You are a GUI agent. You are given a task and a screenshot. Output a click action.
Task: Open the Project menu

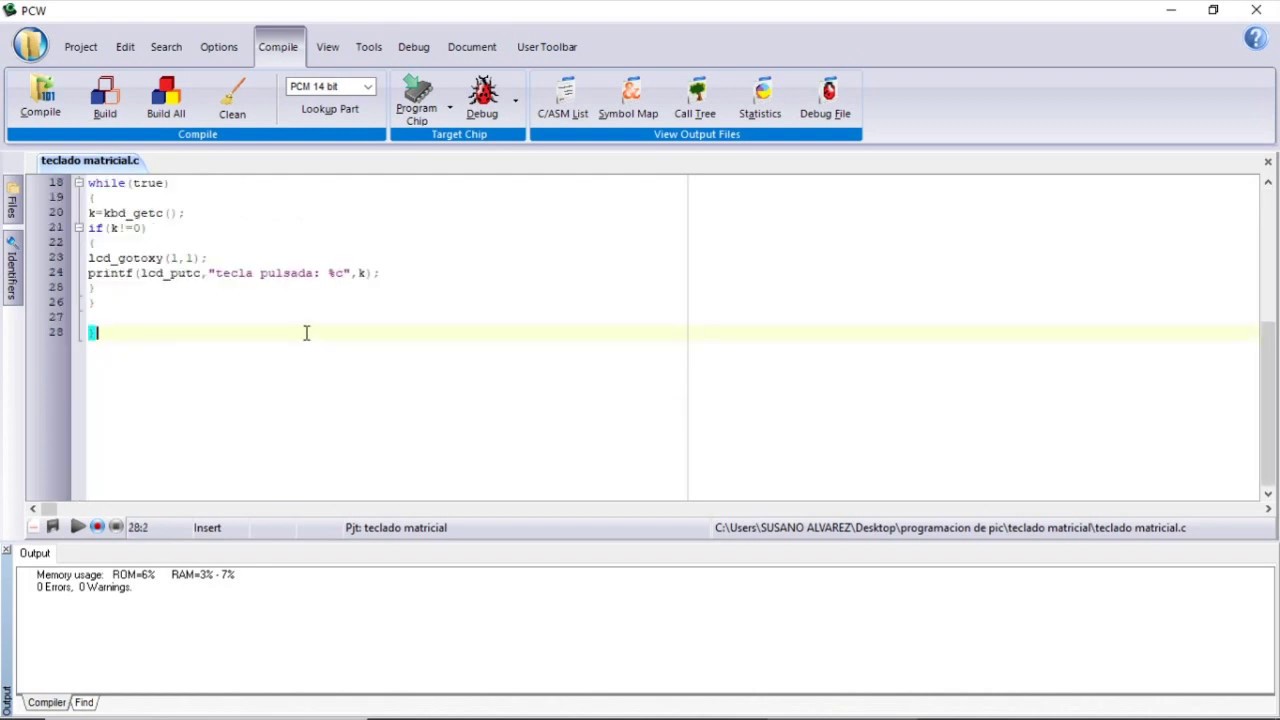click(81, 47)
